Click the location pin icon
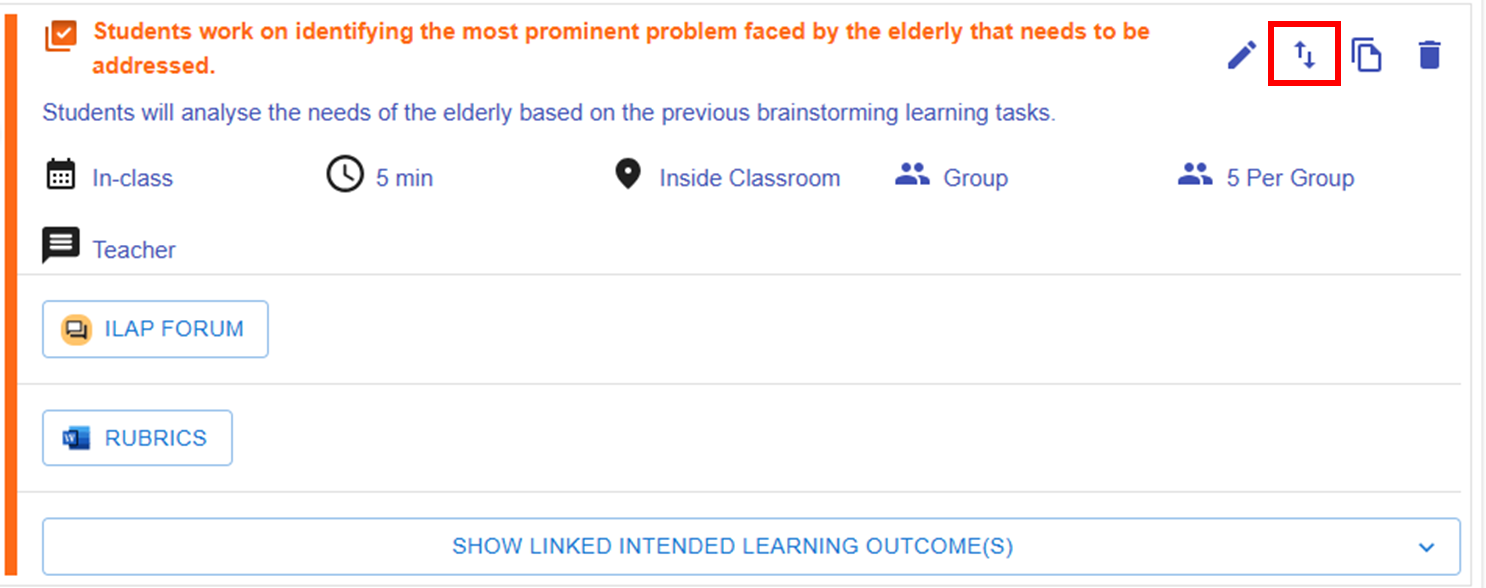This screenshot has width=1486, height=588. [x=627, y=176]
